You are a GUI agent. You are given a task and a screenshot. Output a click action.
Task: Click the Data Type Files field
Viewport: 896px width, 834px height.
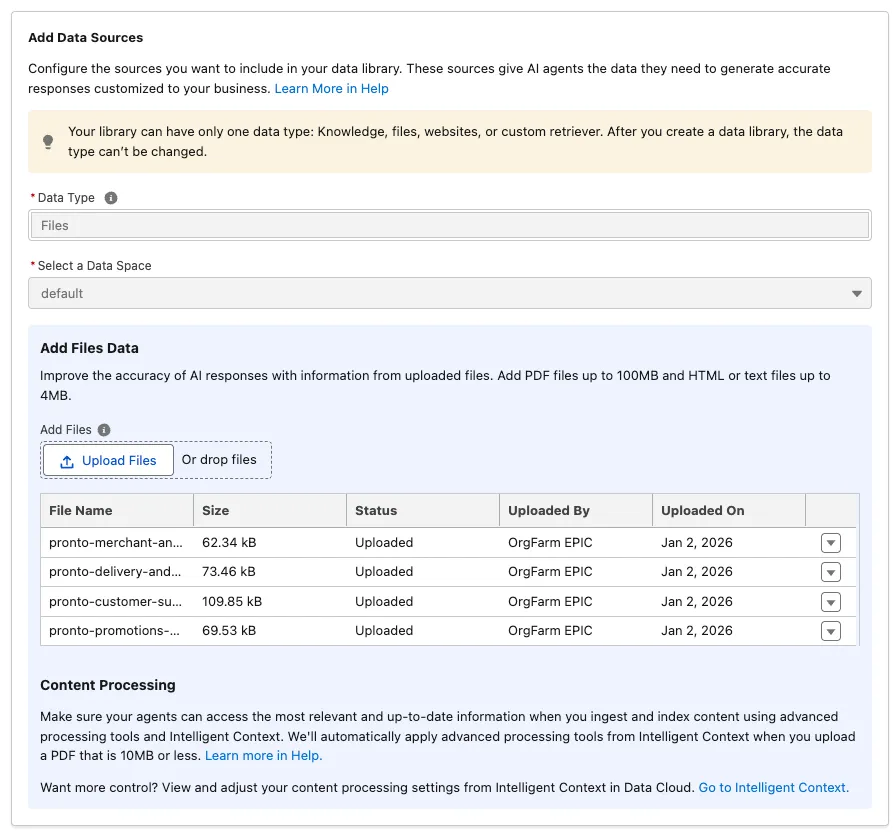pos(449,226)
